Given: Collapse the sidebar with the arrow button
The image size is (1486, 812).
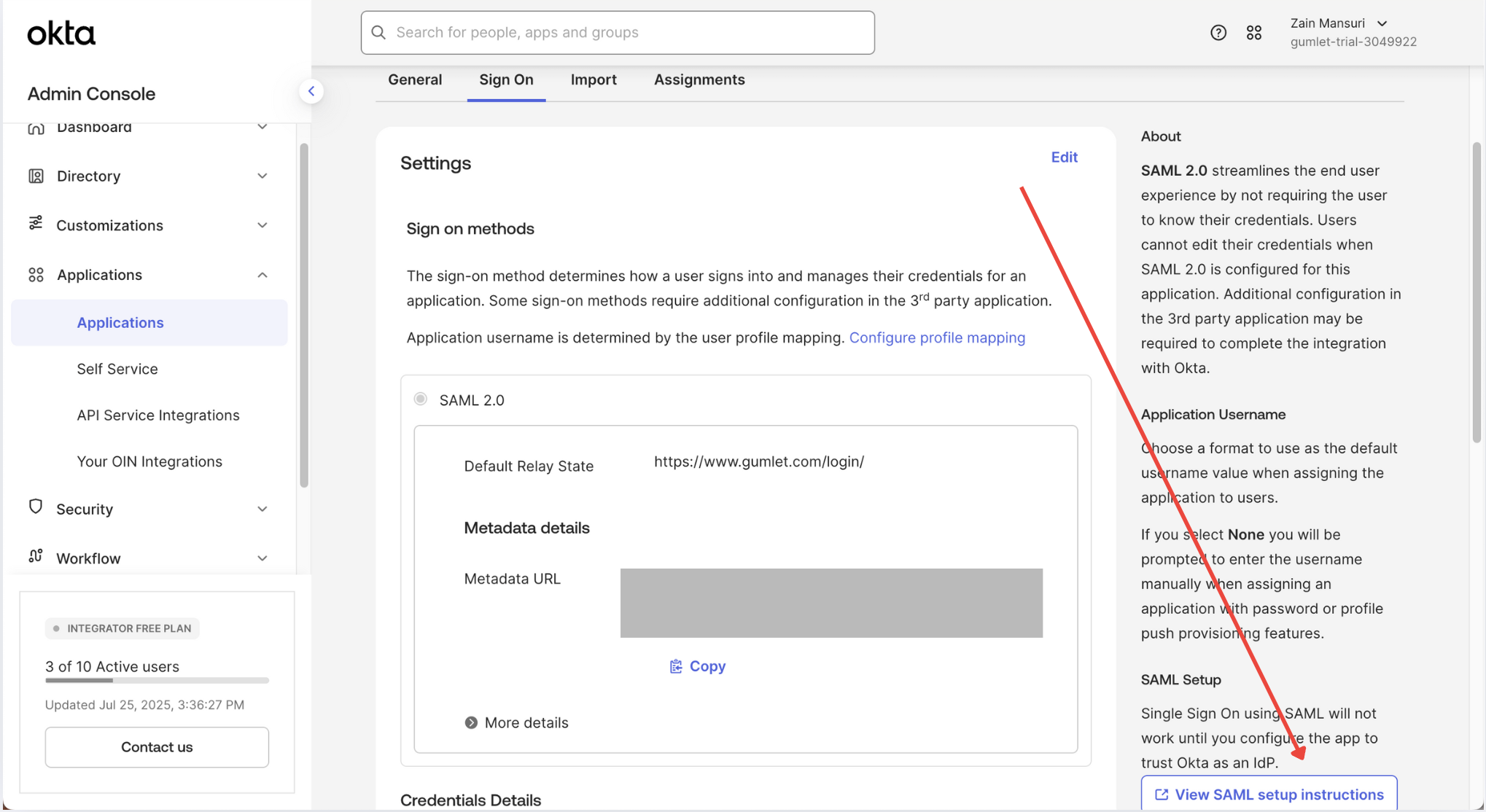Looking at the screenshot, I should [311, 91].
